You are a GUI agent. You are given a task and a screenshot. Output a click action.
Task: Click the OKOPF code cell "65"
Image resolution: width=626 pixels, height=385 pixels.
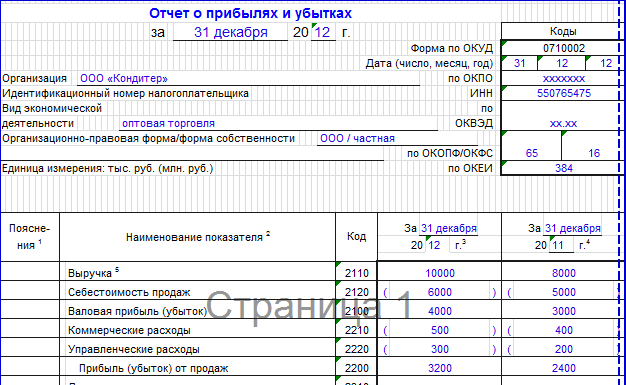click(x=531, y=153)
